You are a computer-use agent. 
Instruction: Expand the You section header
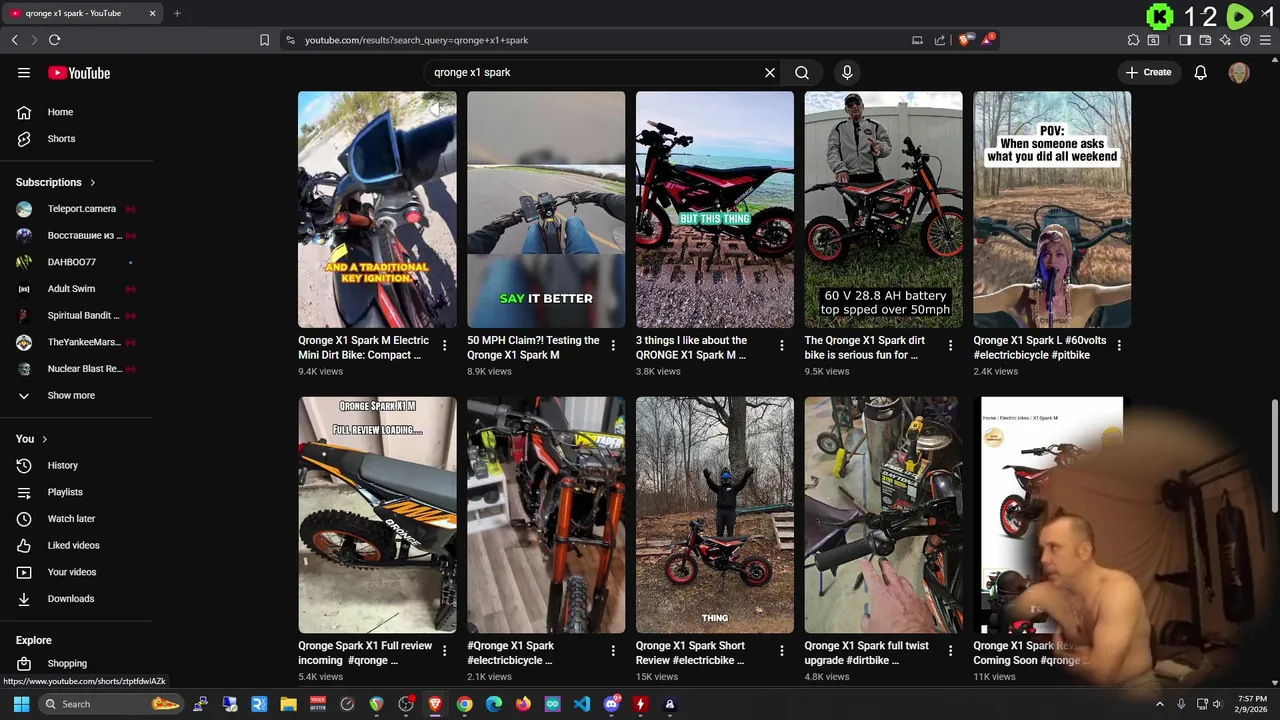click(x=31, y=439)
